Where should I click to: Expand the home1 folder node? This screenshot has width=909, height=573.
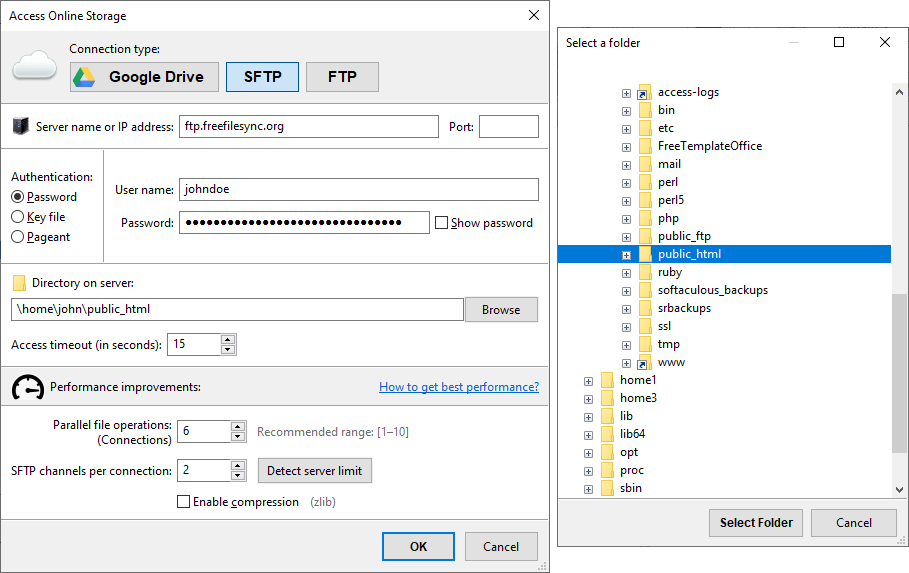pyautogui.click(x=588, y=380)
